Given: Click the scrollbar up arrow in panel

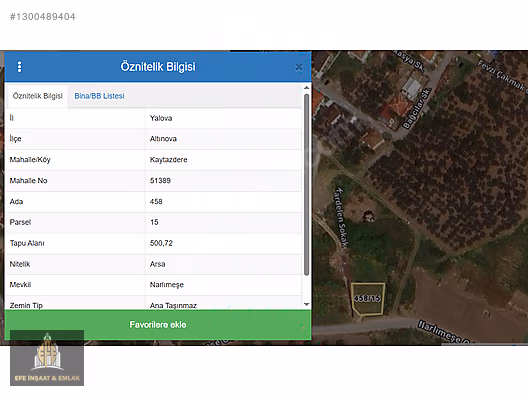Looking at the screenshot, I should click(x=306, y=88).
